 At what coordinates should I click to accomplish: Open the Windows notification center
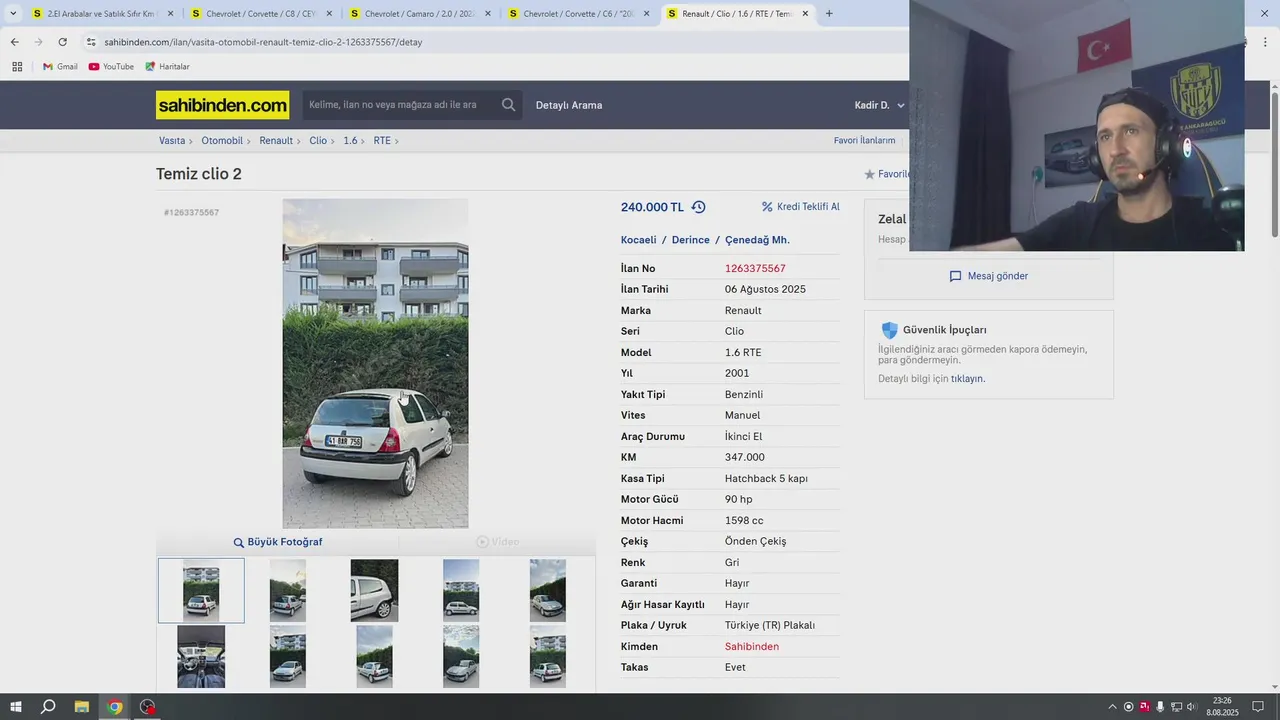click(x=1259, y=707)
